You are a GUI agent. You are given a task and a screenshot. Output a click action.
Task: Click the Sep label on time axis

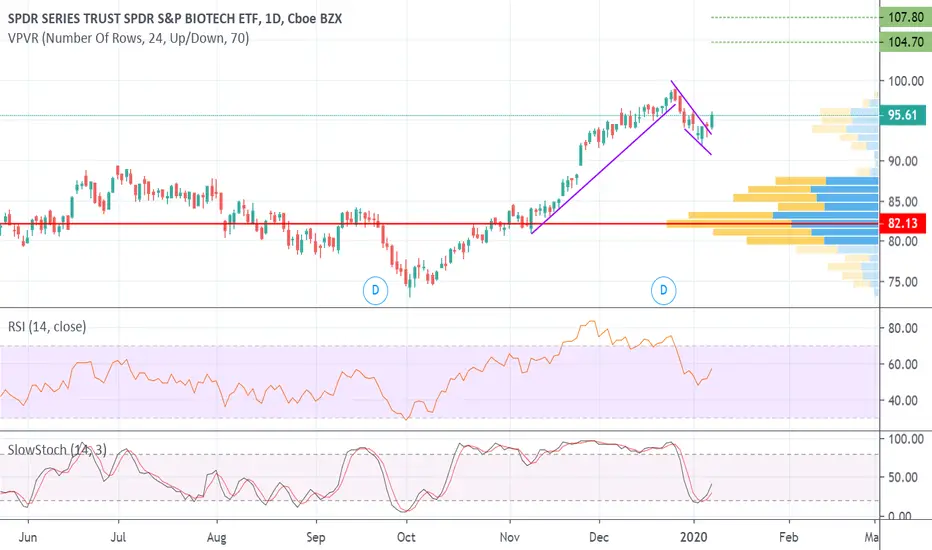(x=316, y=538)
